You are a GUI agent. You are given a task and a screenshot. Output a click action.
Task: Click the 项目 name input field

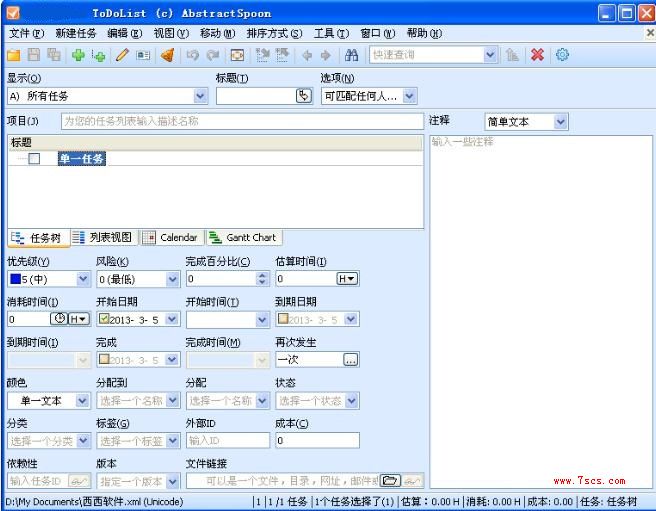[x=242, y=121]
